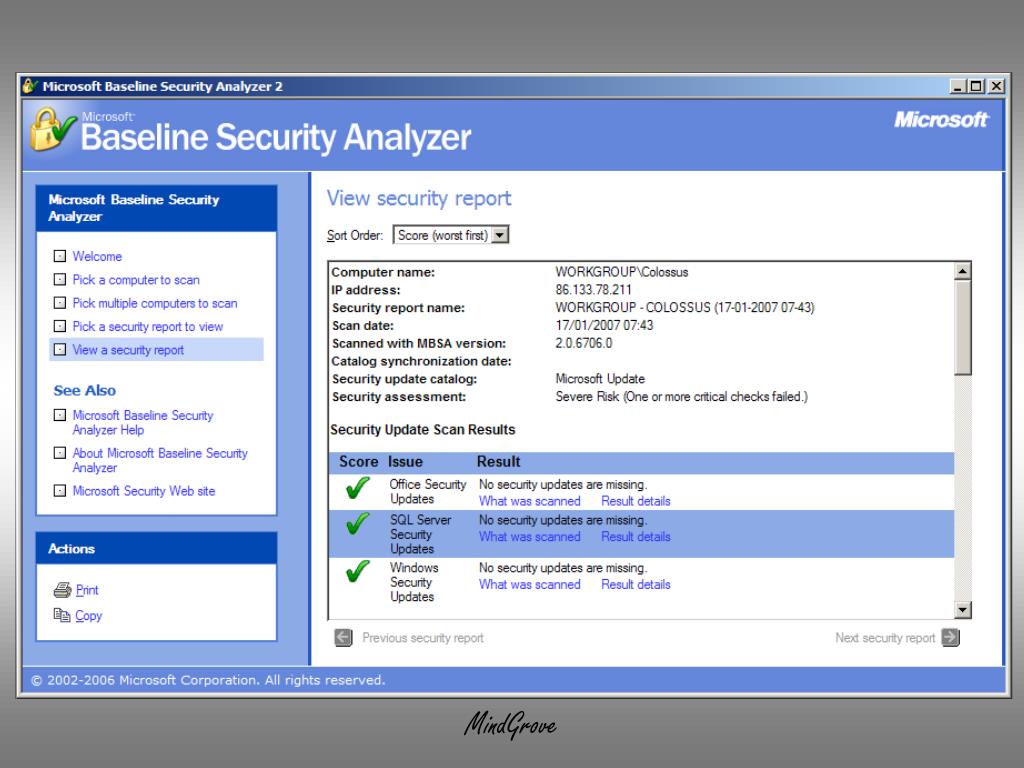Click the WORKGROUP - COLOSSUS report name value

click(684, 308)
